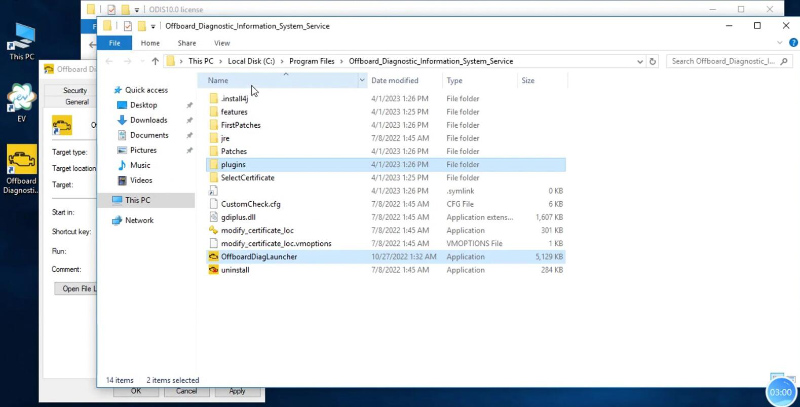Click the uninstall application icon

[214, 270]
